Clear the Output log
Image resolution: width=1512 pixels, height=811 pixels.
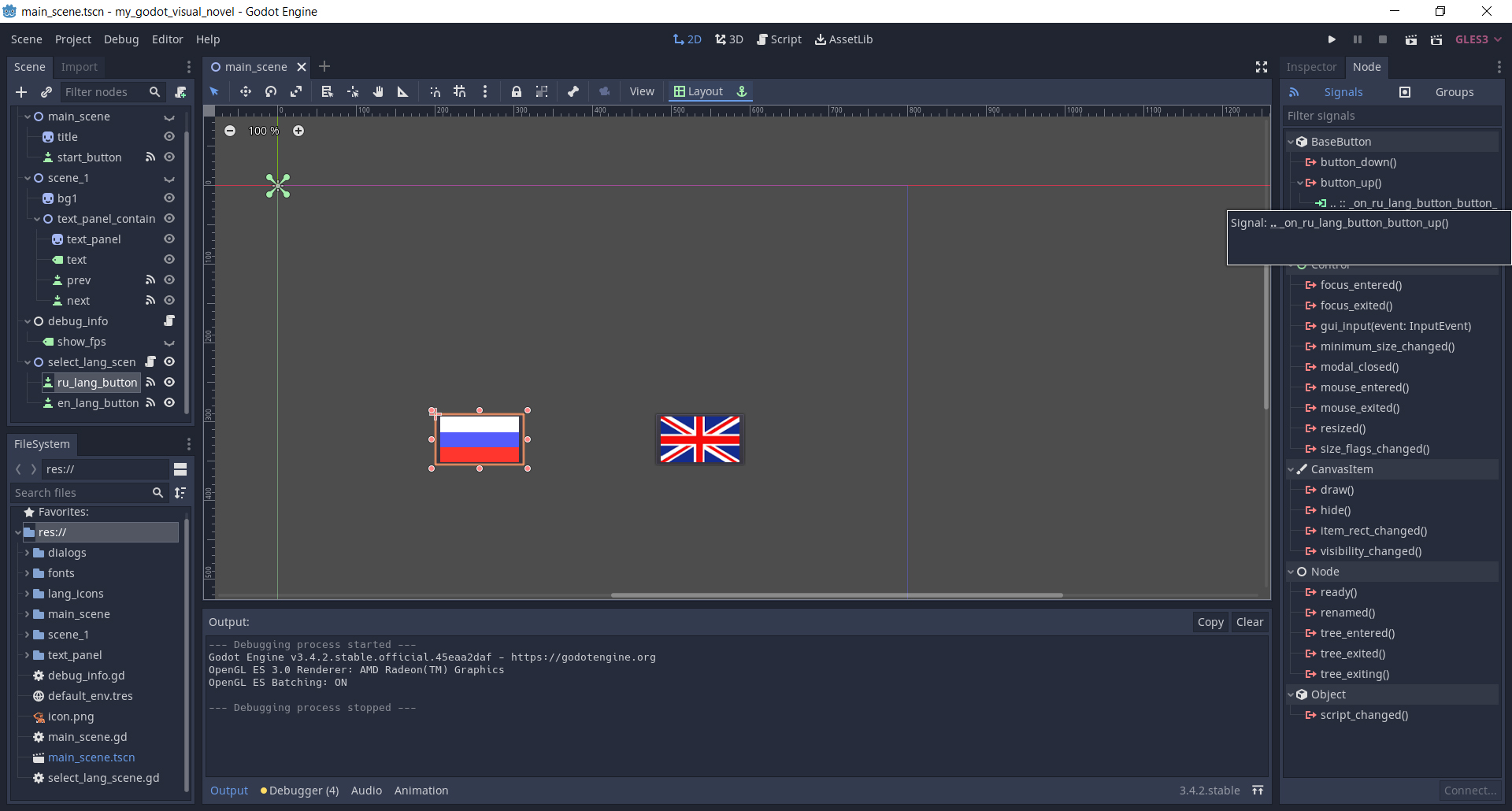pos(1250,622)
